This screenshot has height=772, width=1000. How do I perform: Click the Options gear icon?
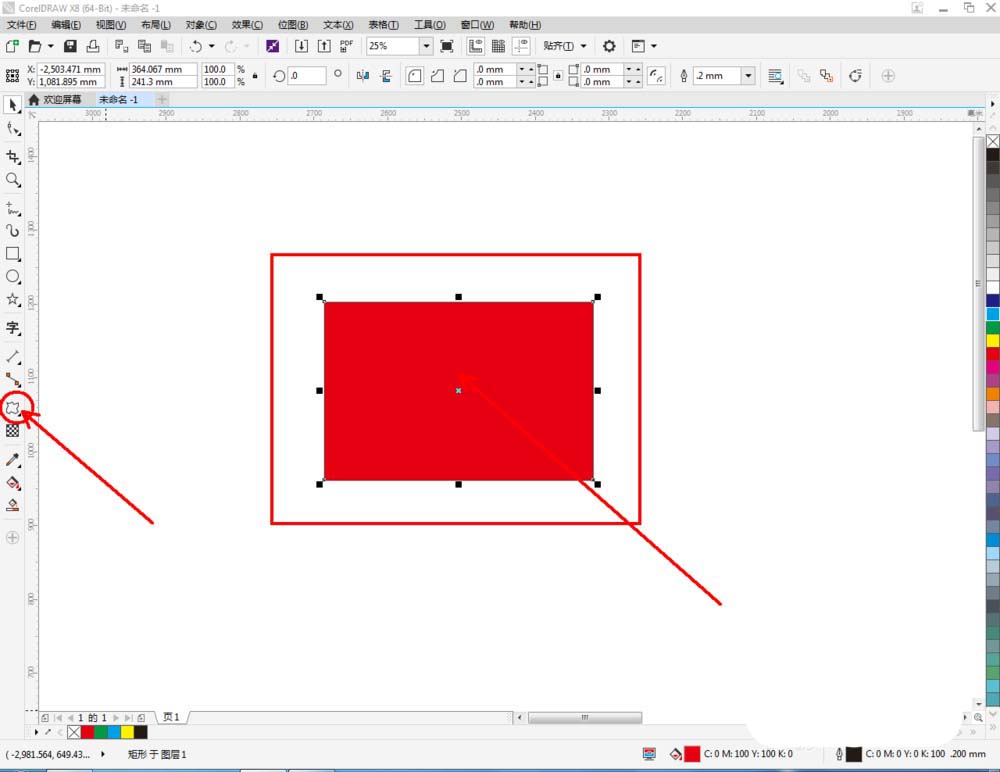609,46
